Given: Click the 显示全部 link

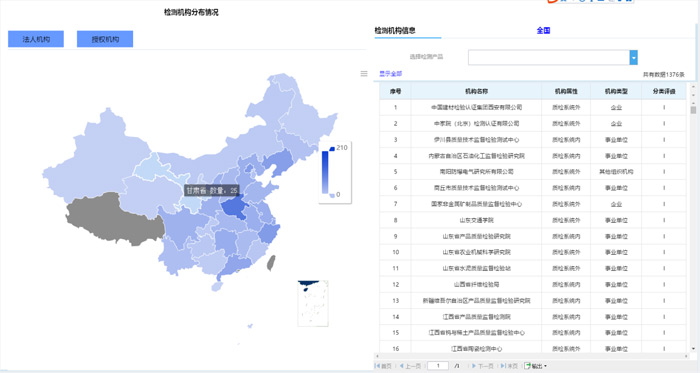Looking at the screenshot, I should pos(391,74).
